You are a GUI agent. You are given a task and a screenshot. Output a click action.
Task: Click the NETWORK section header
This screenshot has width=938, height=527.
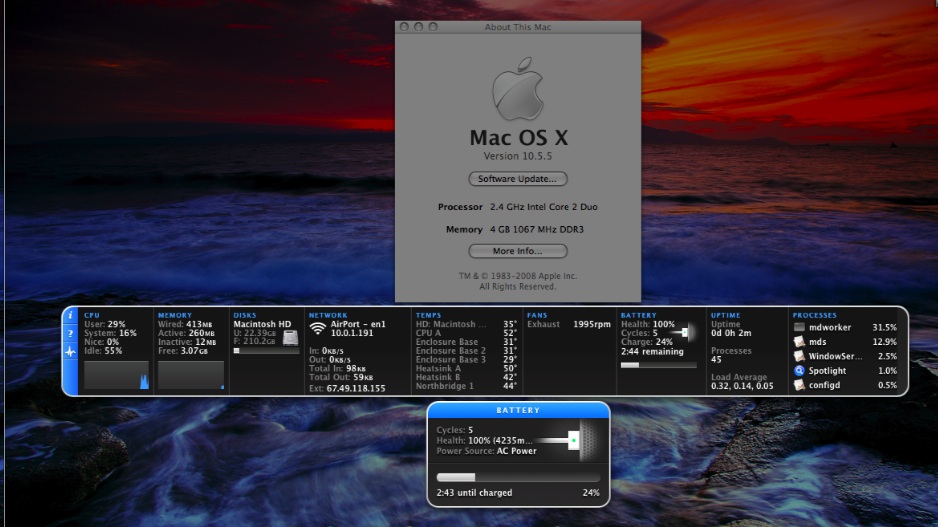(x=328, y=315)
